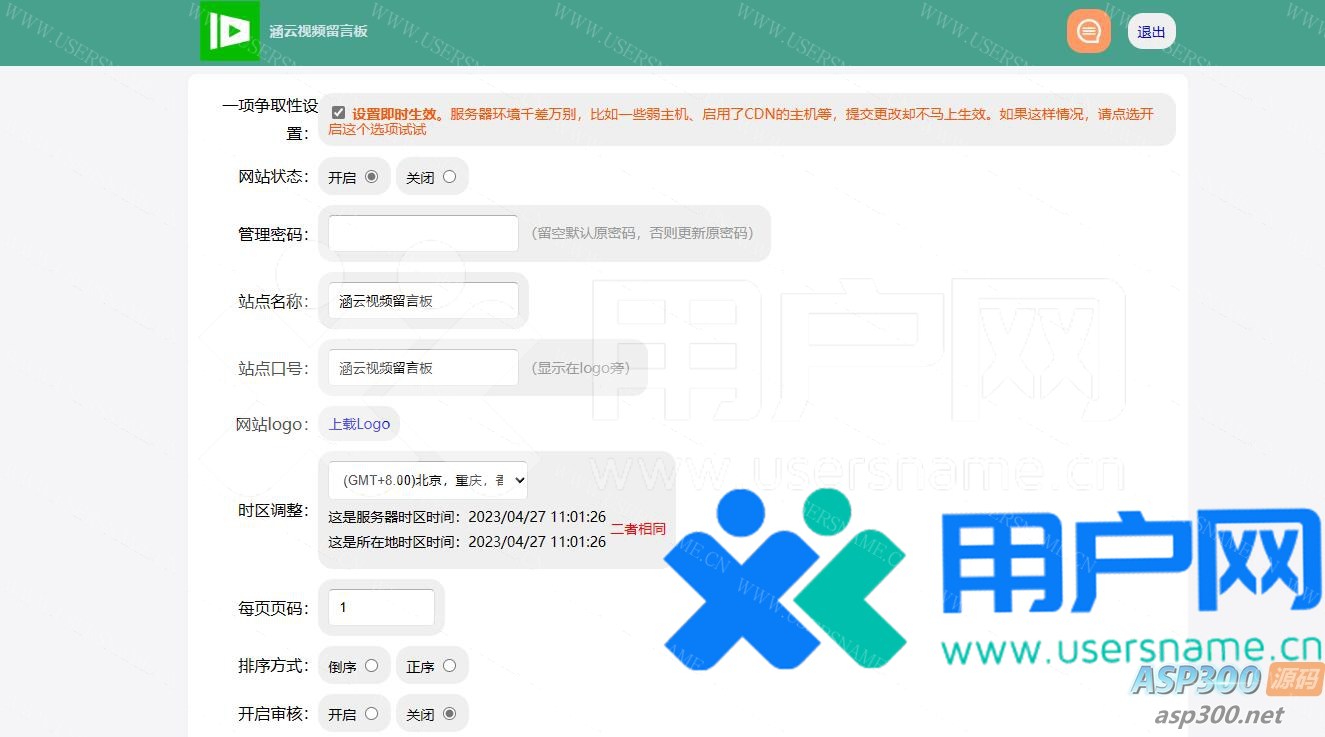Click the 这是服务器时区时间 line
The width and height of the screenshot is (1325, 737).
(467, 517)
